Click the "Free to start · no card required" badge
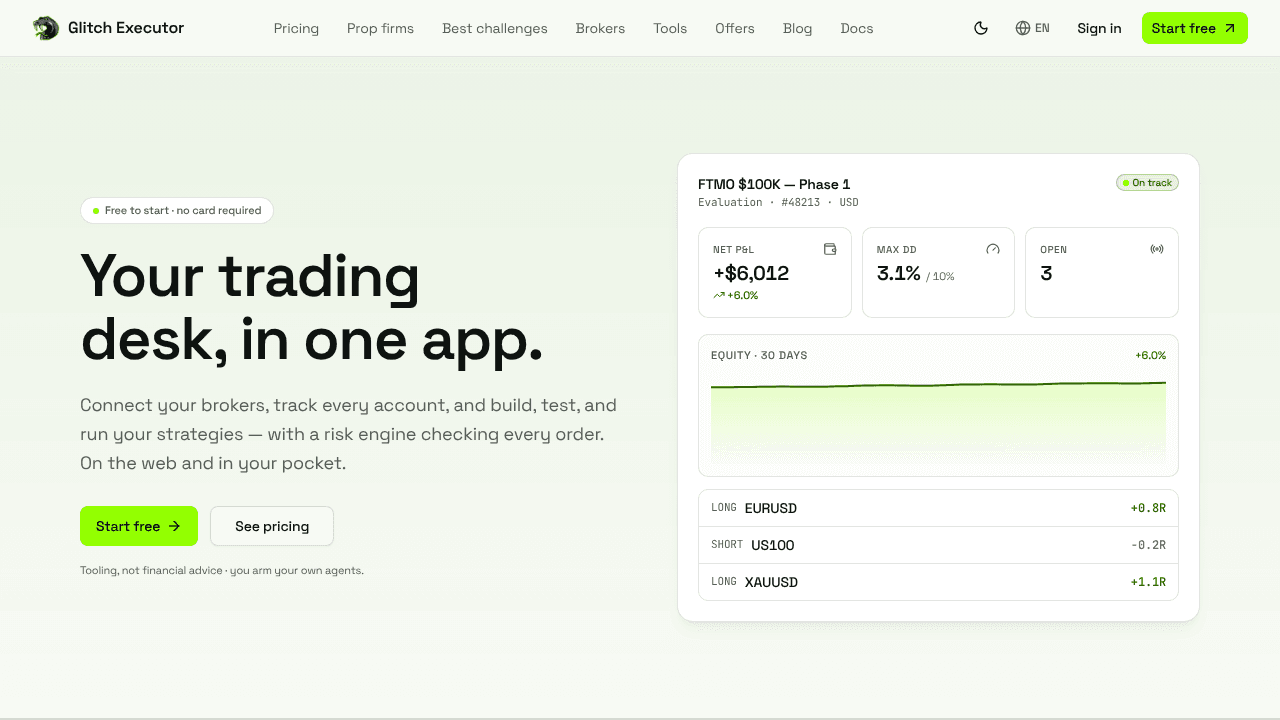Image resolution: width=1280 pixels, height=720 pixels. click(177, 210)
